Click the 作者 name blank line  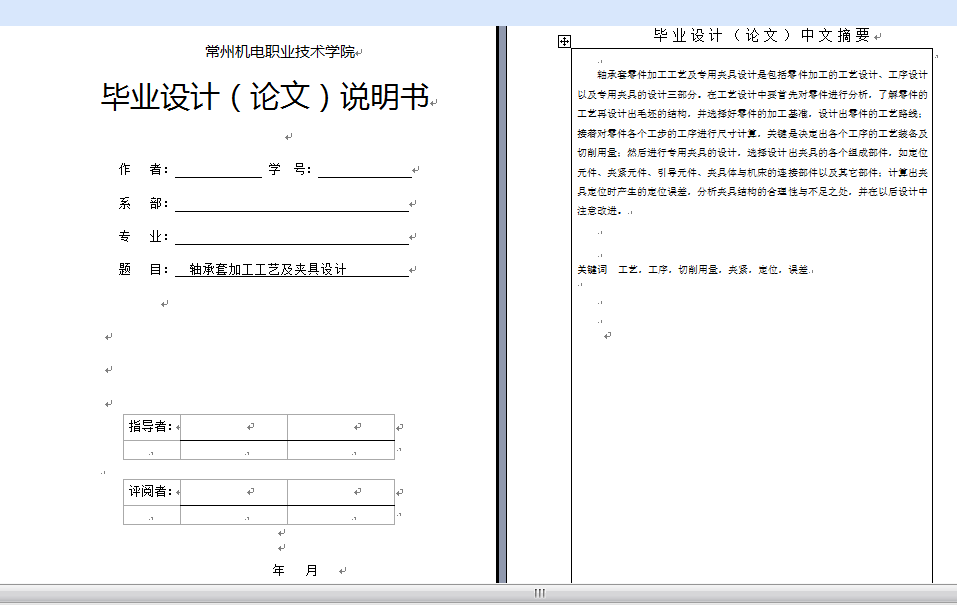coord(218,170)
